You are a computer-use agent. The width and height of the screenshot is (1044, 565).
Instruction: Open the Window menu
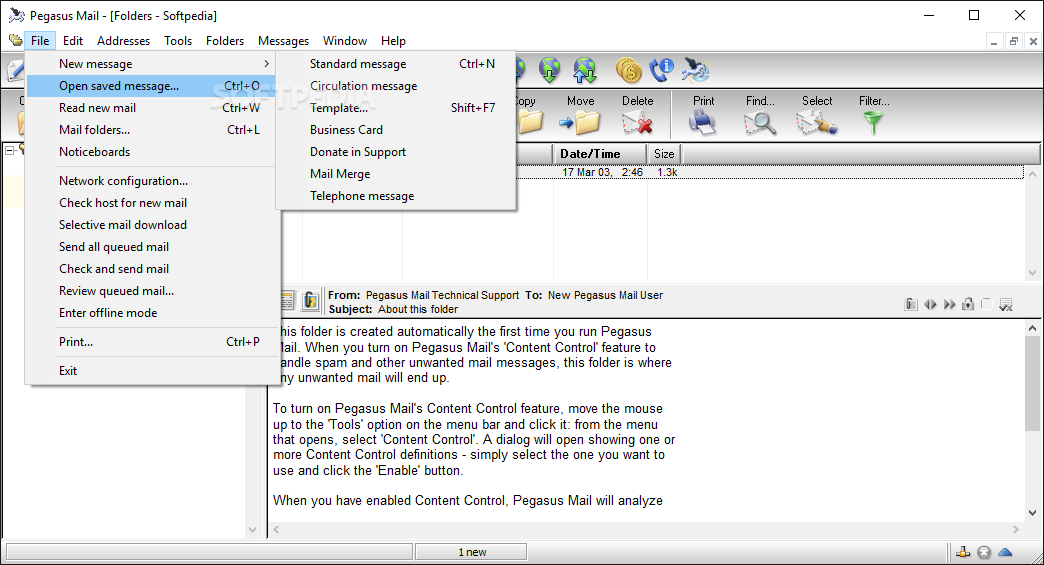(345, 41)
